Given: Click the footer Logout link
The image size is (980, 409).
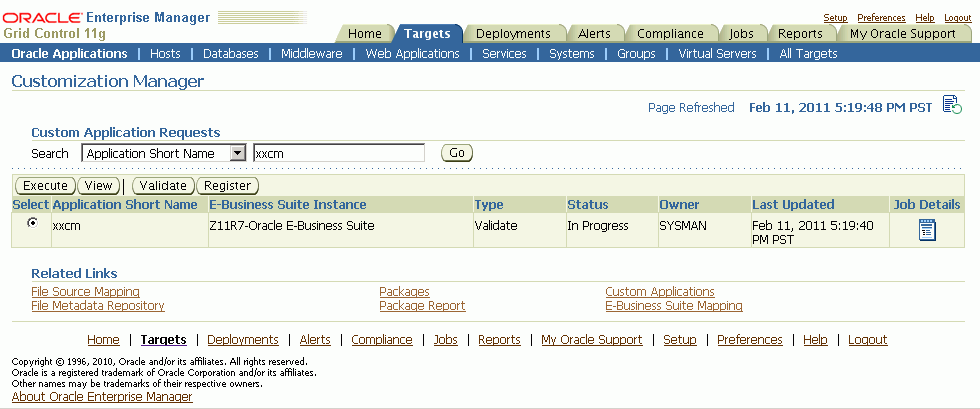Looking at the screenshot, I should (x=868, y=340).
